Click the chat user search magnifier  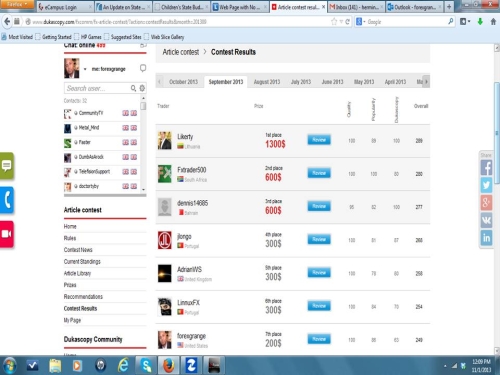[133, 88]
